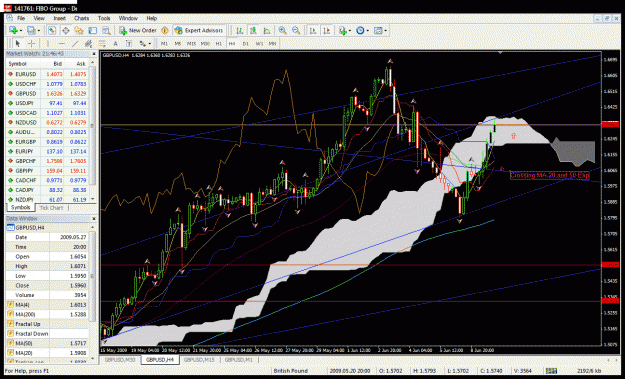This screenshot has height=379, width=625.
Task: Switch to bar chart display
Action: click(240, 30)
